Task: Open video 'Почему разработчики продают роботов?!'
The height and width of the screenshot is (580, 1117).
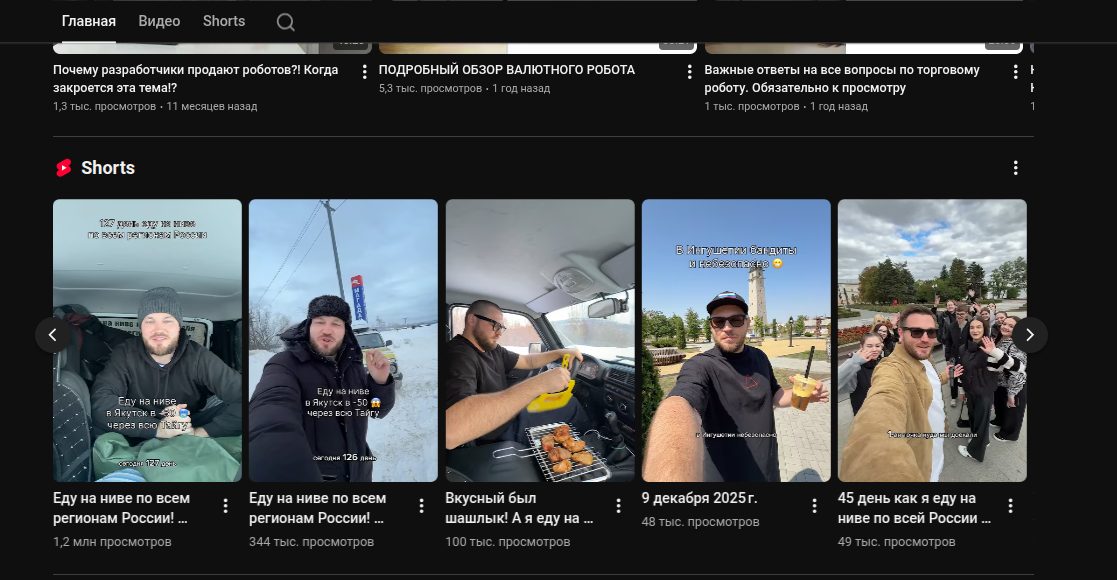Action: (x=196, y=78)
